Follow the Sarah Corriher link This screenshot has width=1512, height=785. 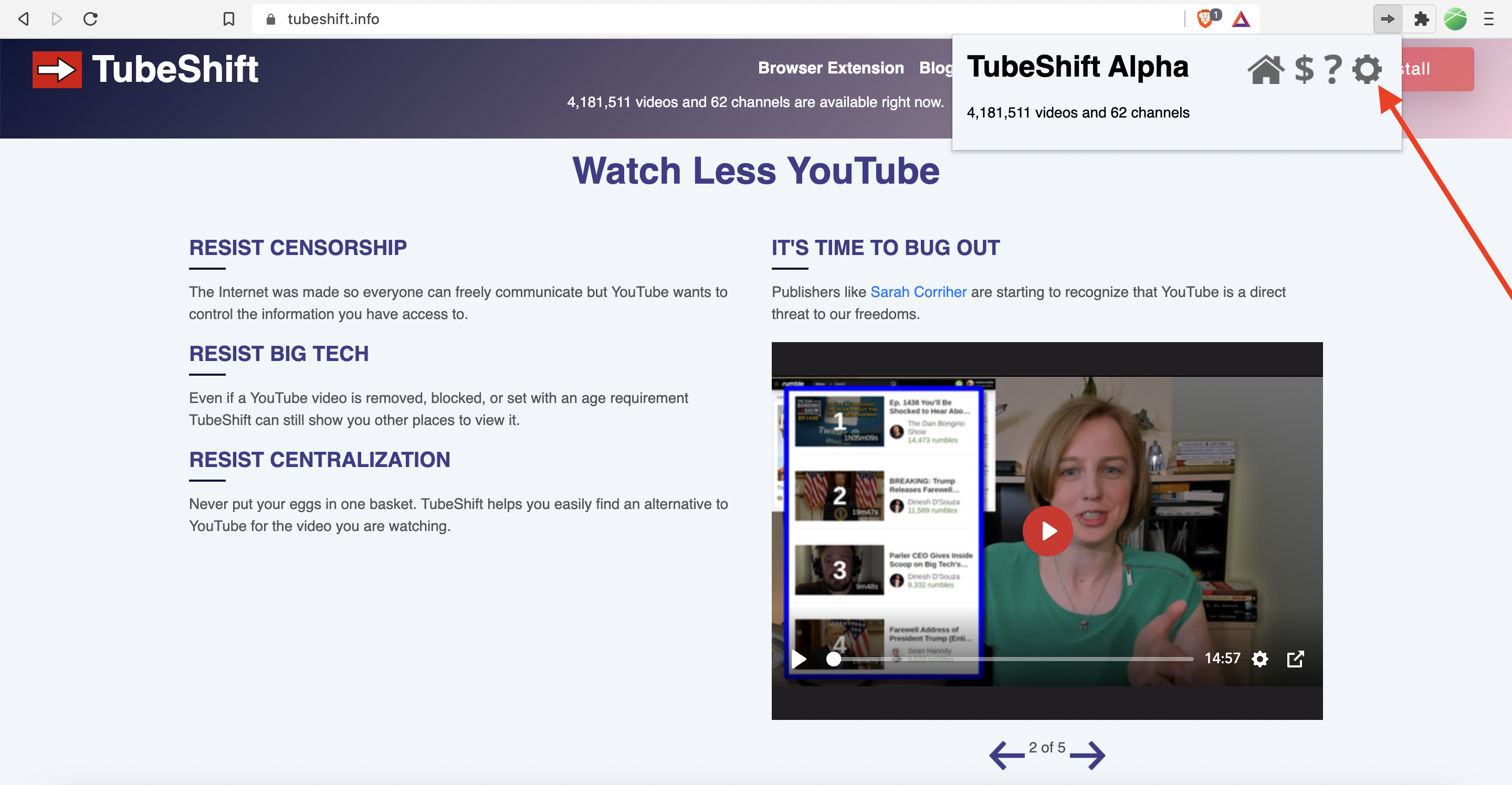(x=918, y=292)
